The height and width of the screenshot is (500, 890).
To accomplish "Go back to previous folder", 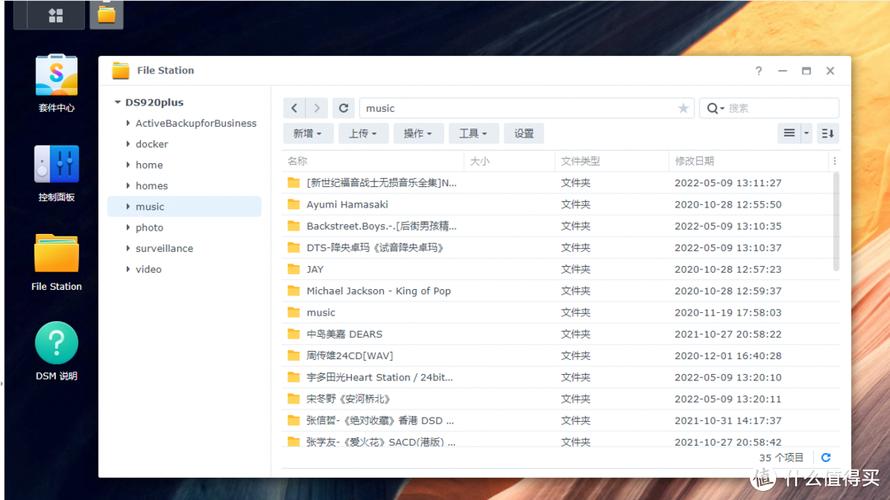I will click(x=294, y=108).
